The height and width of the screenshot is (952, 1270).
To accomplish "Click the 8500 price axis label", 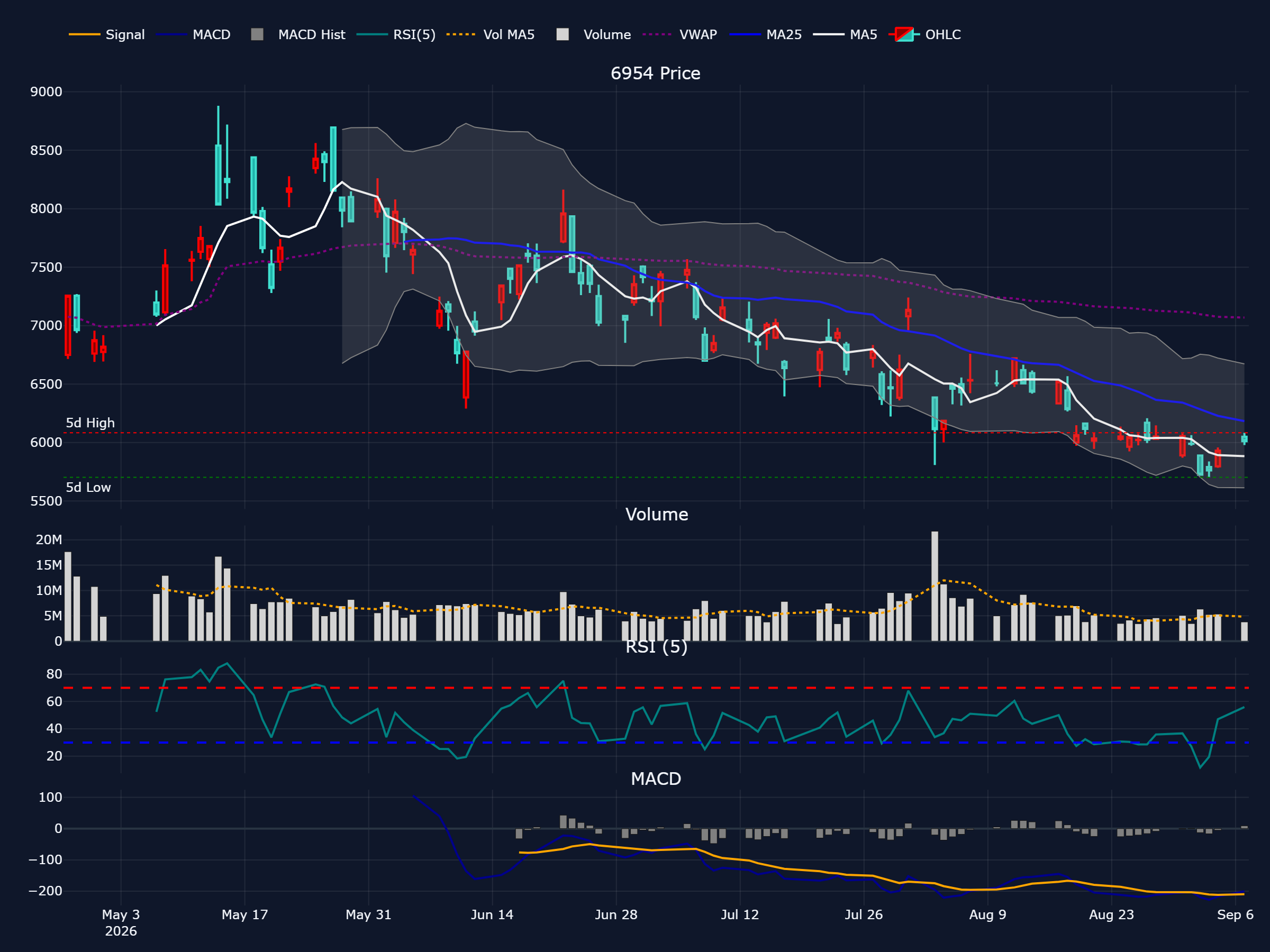I will [x=46, y=150].
